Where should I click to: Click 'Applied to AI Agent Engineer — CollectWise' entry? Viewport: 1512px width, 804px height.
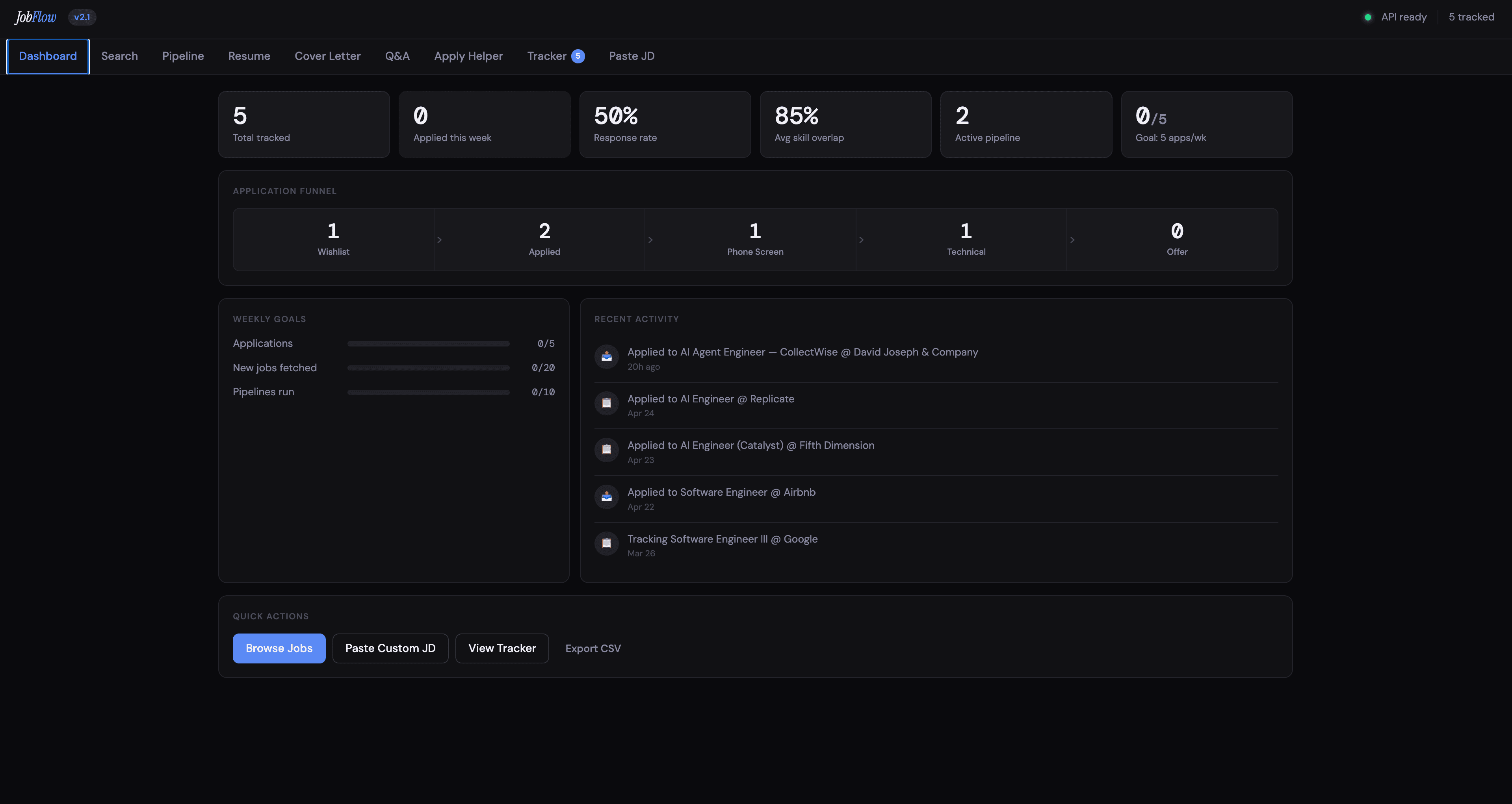[936, 358]
